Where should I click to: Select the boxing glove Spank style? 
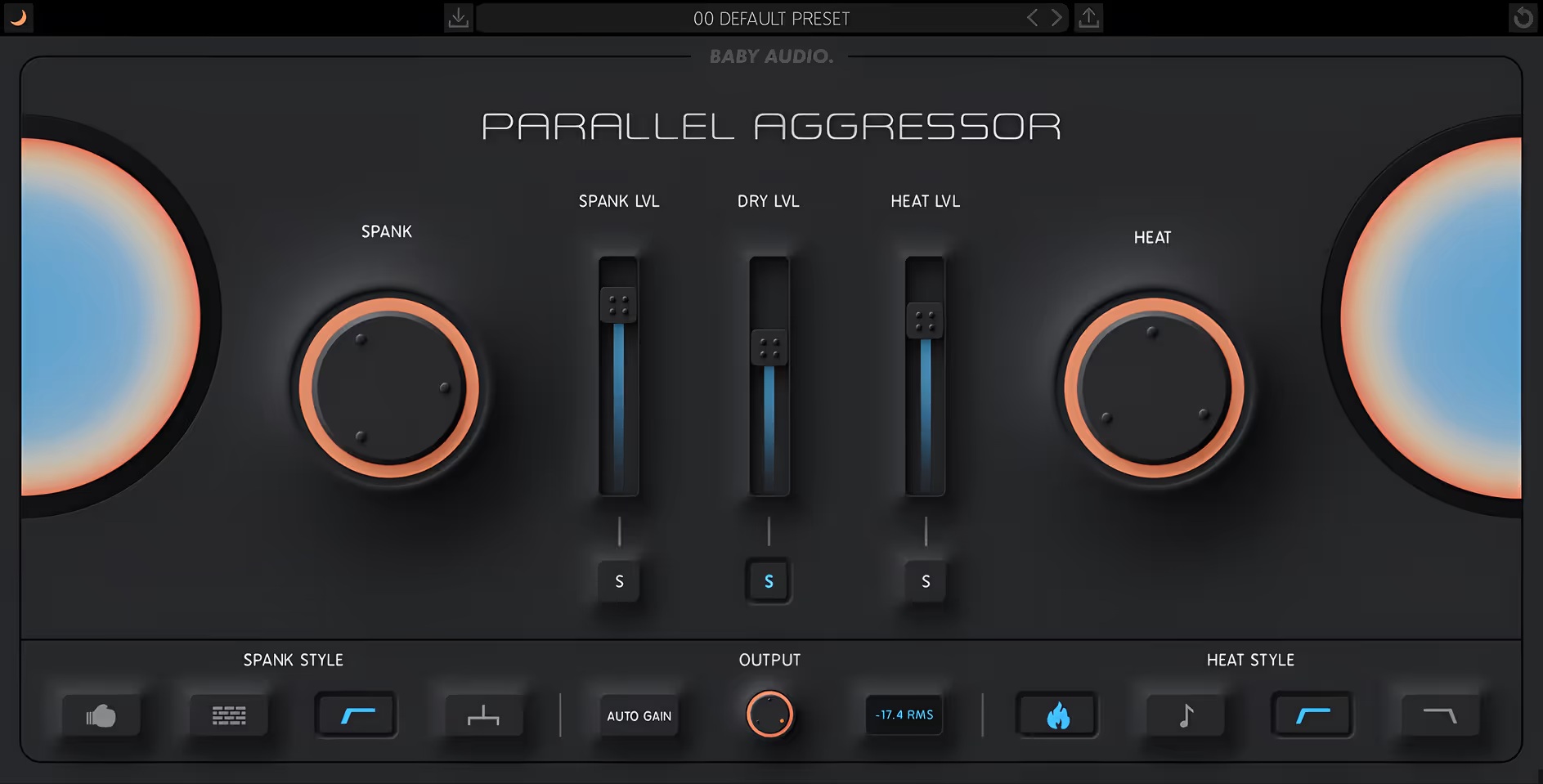(101, 715)
